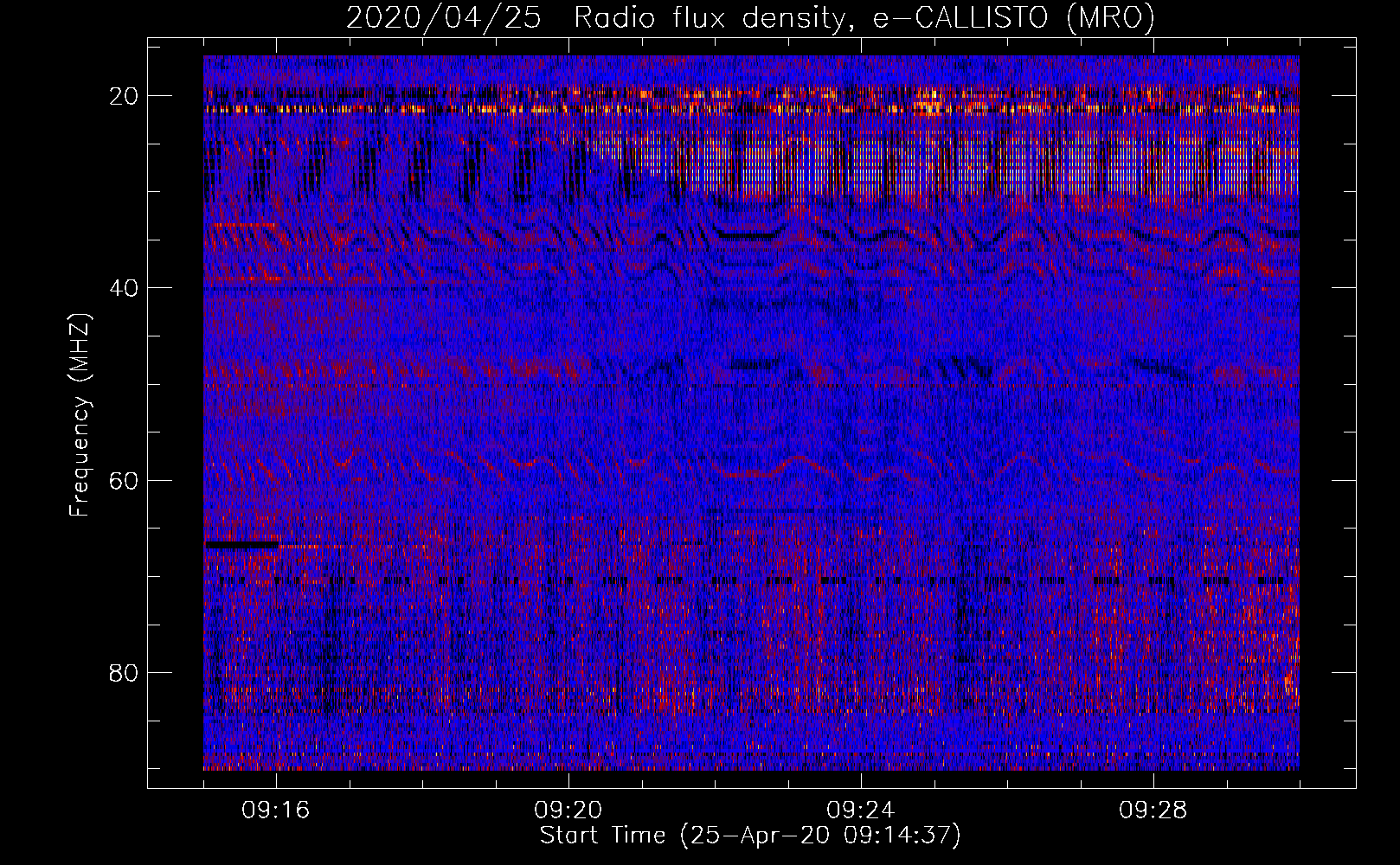This screenshot has height=865, width=1400.
Task: Click the 'Frequency (MHZ)' axis label
Action: pyautogui.click(x=79, y=415)
